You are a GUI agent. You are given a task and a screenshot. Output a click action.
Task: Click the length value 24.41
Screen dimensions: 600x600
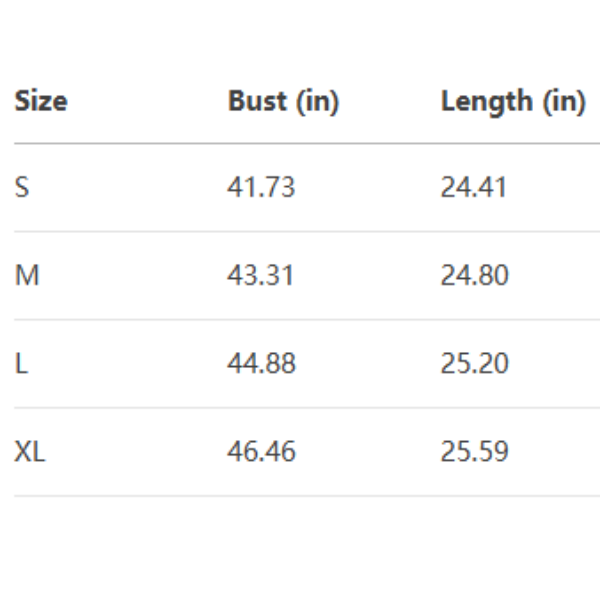coord(473,187)
